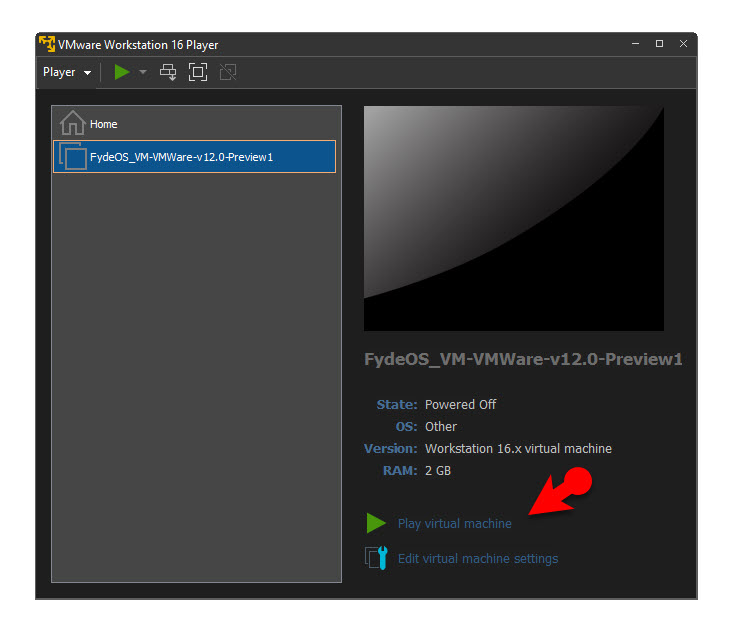Viewport: 732px width, 636px height.
Task: Click the virtual machine preview thumbnail
Action: pos(514,219)
